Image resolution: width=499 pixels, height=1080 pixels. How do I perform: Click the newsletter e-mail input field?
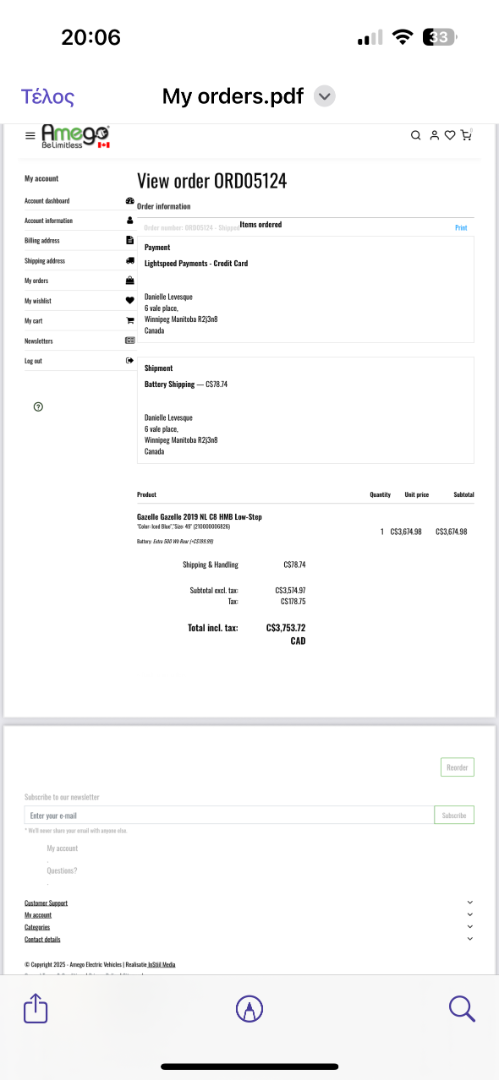click(230, 815)
